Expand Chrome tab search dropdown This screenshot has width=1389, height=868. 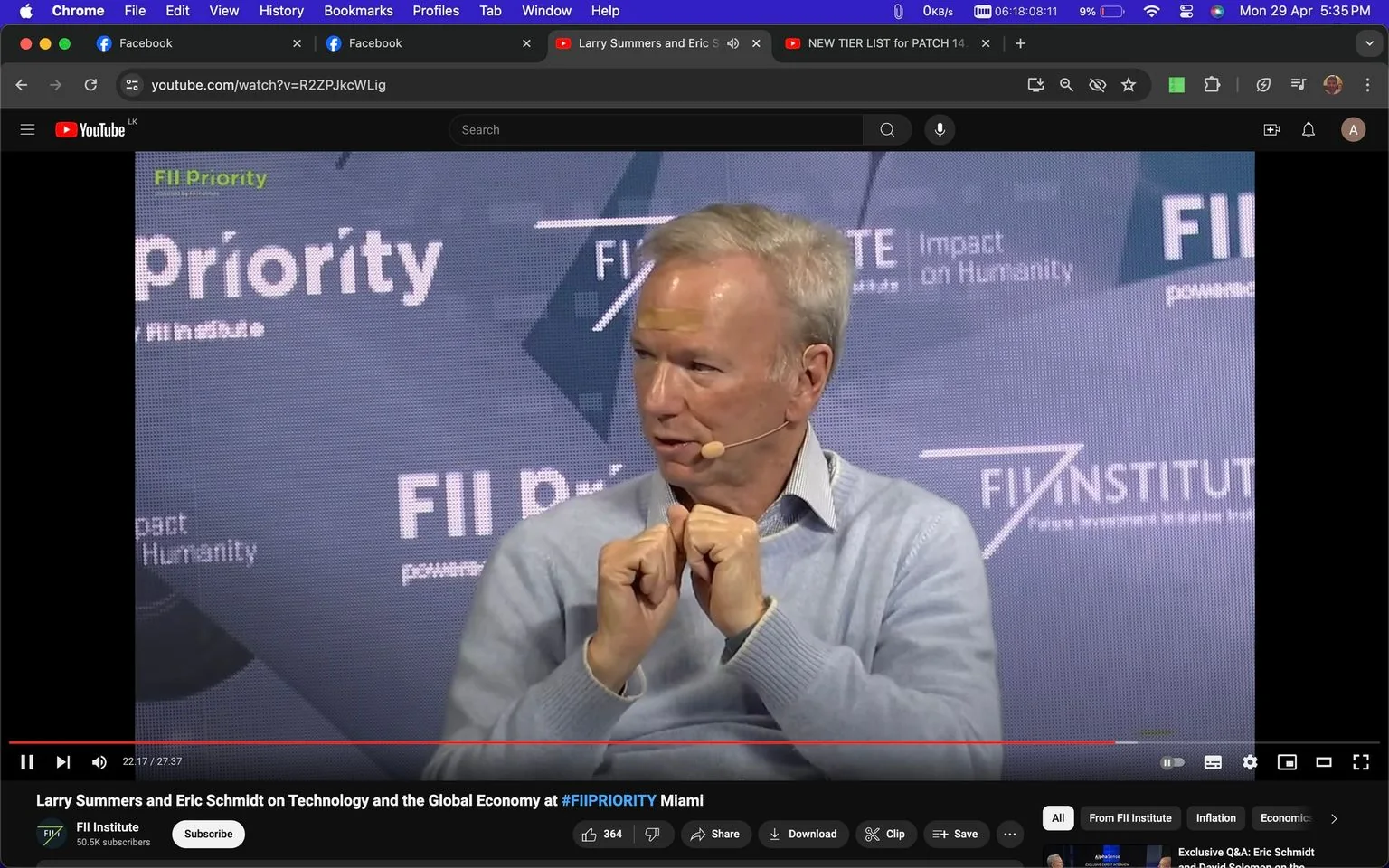[x=1368, y=43]
